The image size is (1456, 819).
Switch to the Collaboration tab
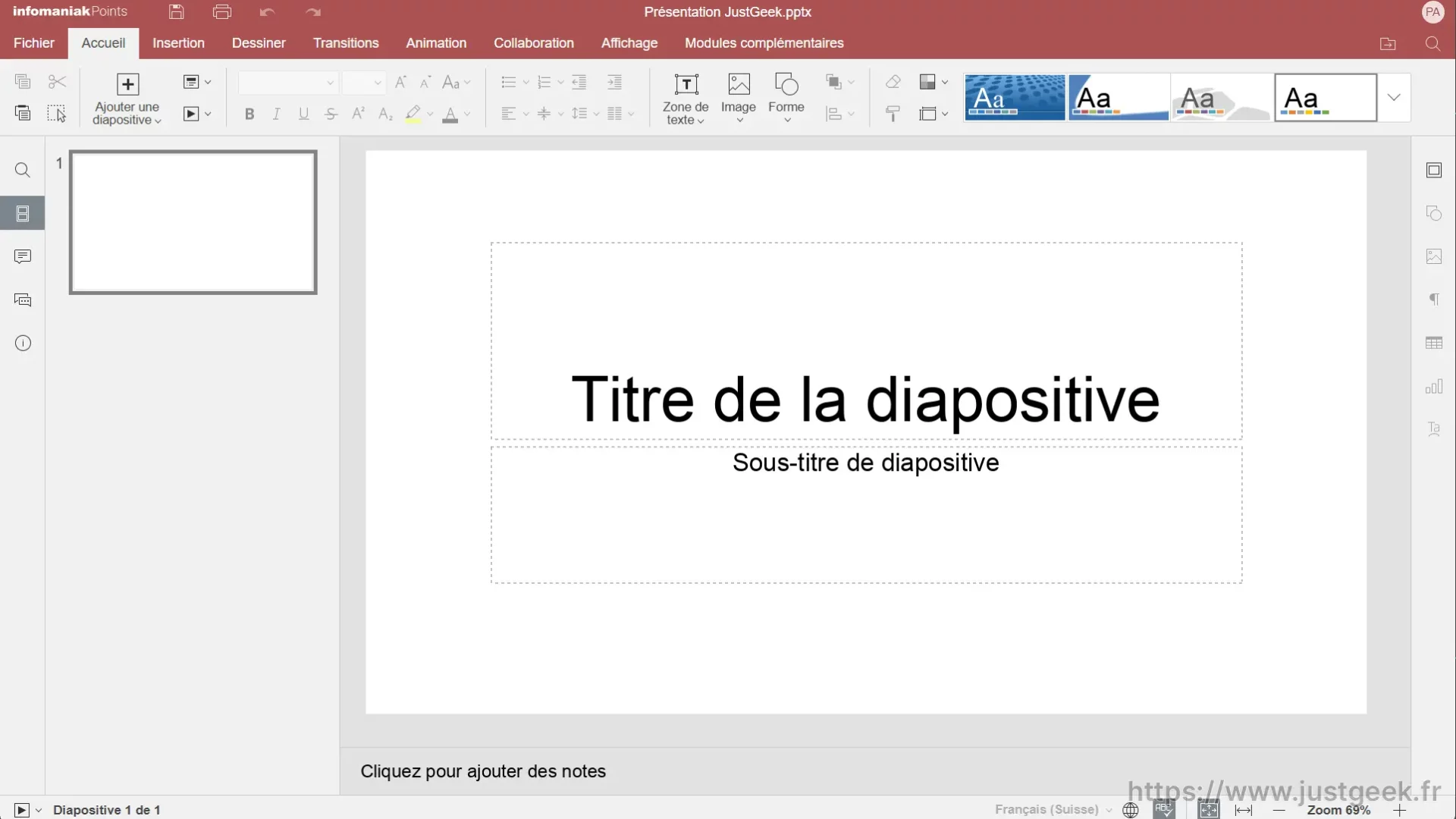[534, 43]
